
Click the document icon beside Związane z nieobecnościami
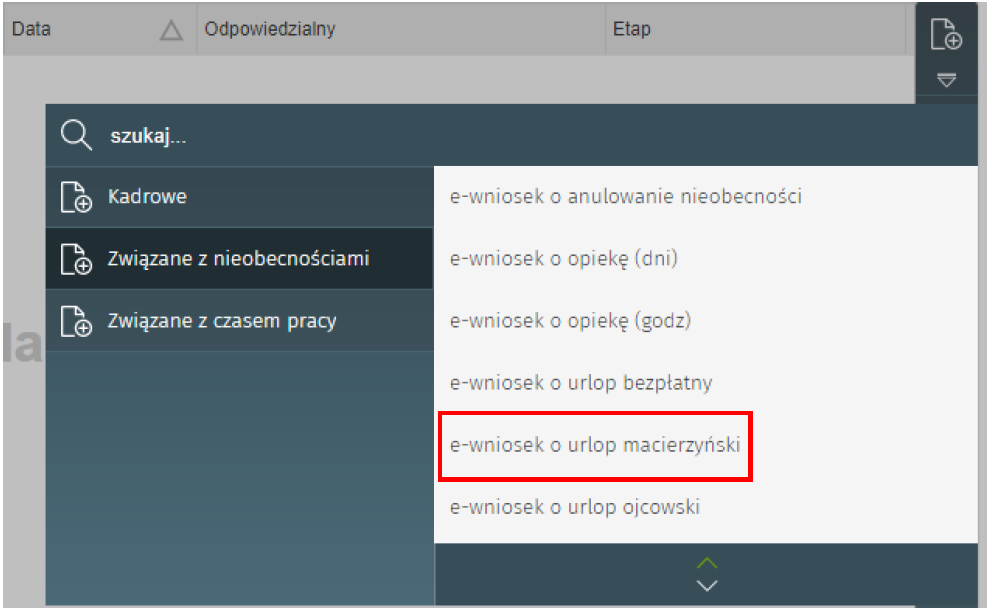pyautogui.click(x=76, y=260)
